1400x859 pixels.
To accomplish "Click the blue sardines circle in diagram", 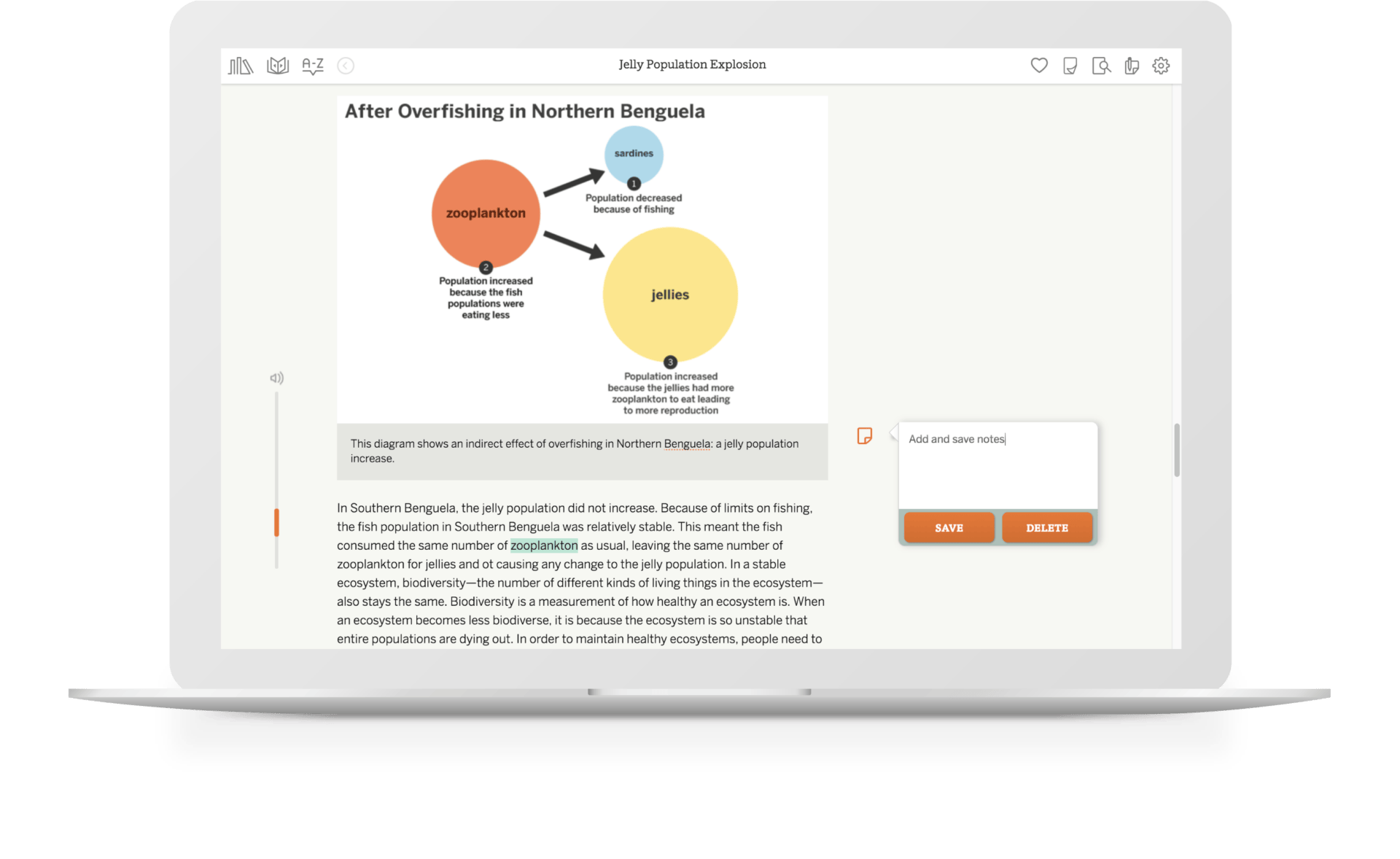I will (634, 154).
